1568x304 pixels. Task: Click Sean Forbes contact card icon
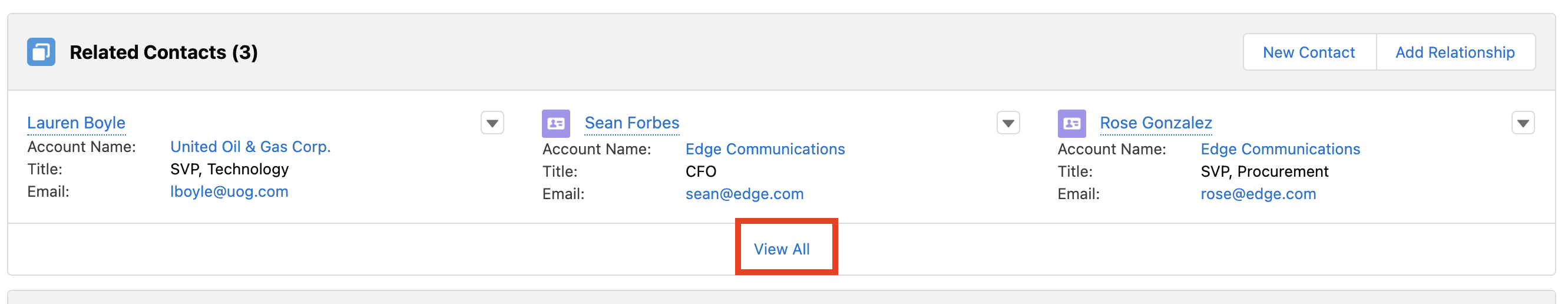555,124
